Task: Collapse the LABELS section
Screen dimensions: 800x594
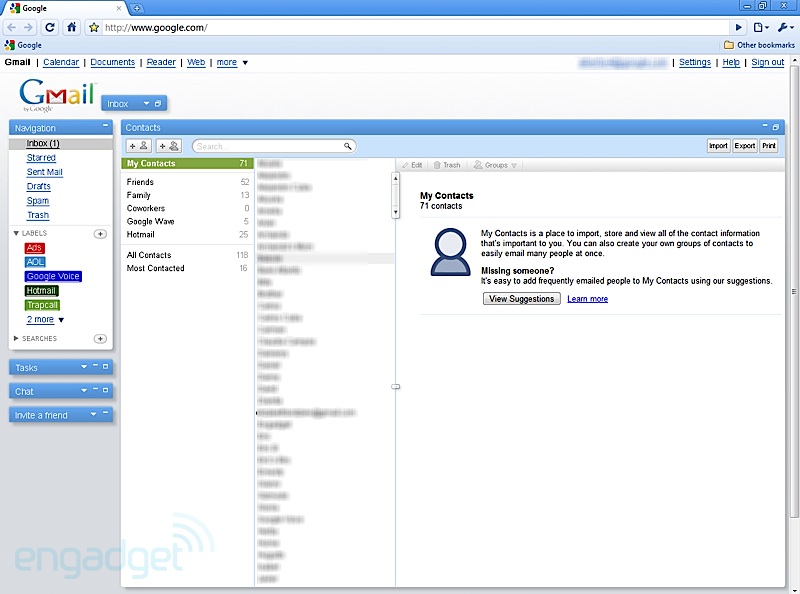Action: (16, 233)
